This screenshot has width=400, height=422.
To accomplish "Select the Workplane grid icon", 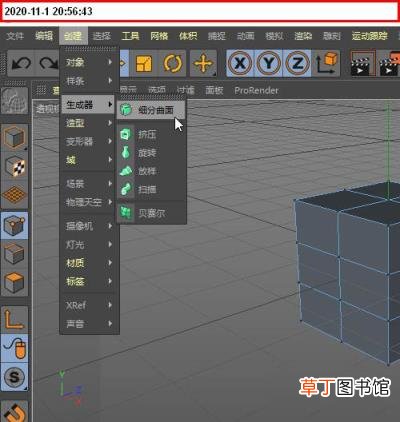I will [x=14, y=194].
